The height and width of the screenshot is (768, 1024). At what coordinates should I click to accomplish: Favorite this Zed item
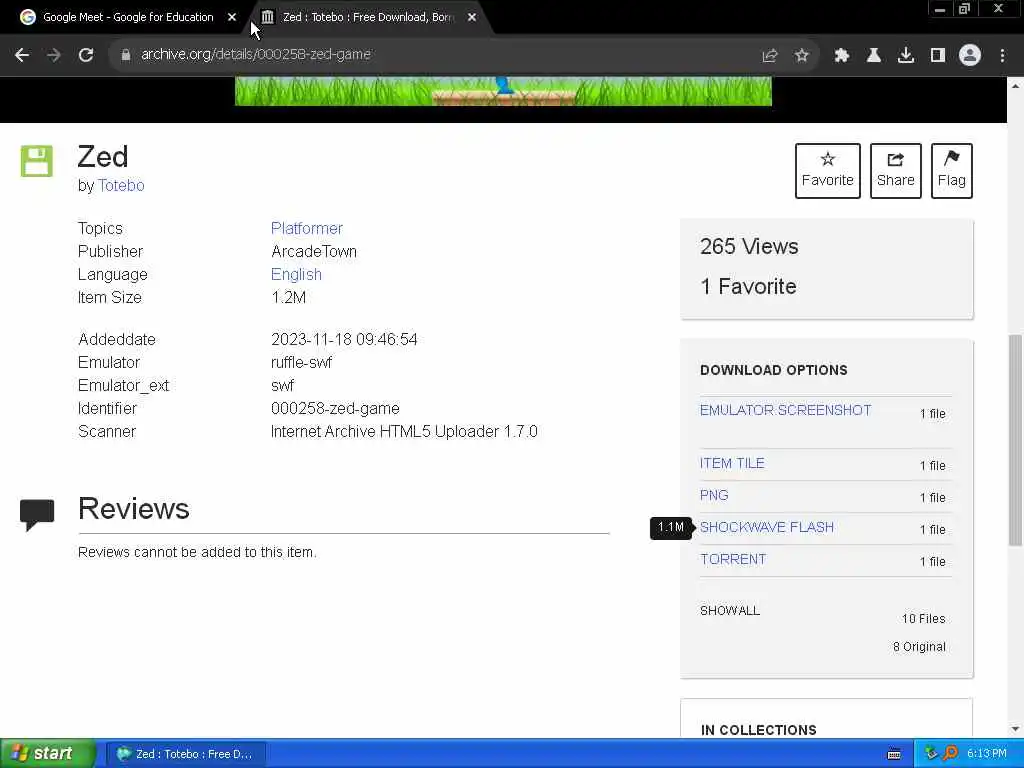[x=827, y=170]
